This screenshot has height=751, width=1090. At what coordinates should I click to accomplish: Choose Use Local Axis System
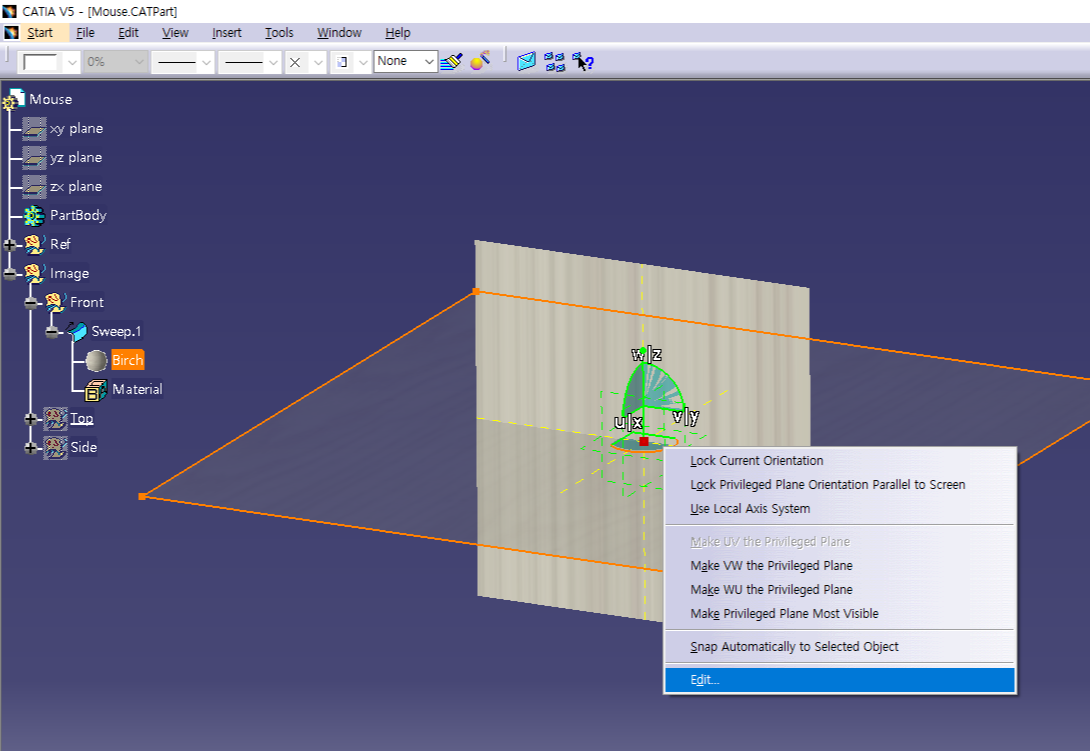(x=840, y=508)
